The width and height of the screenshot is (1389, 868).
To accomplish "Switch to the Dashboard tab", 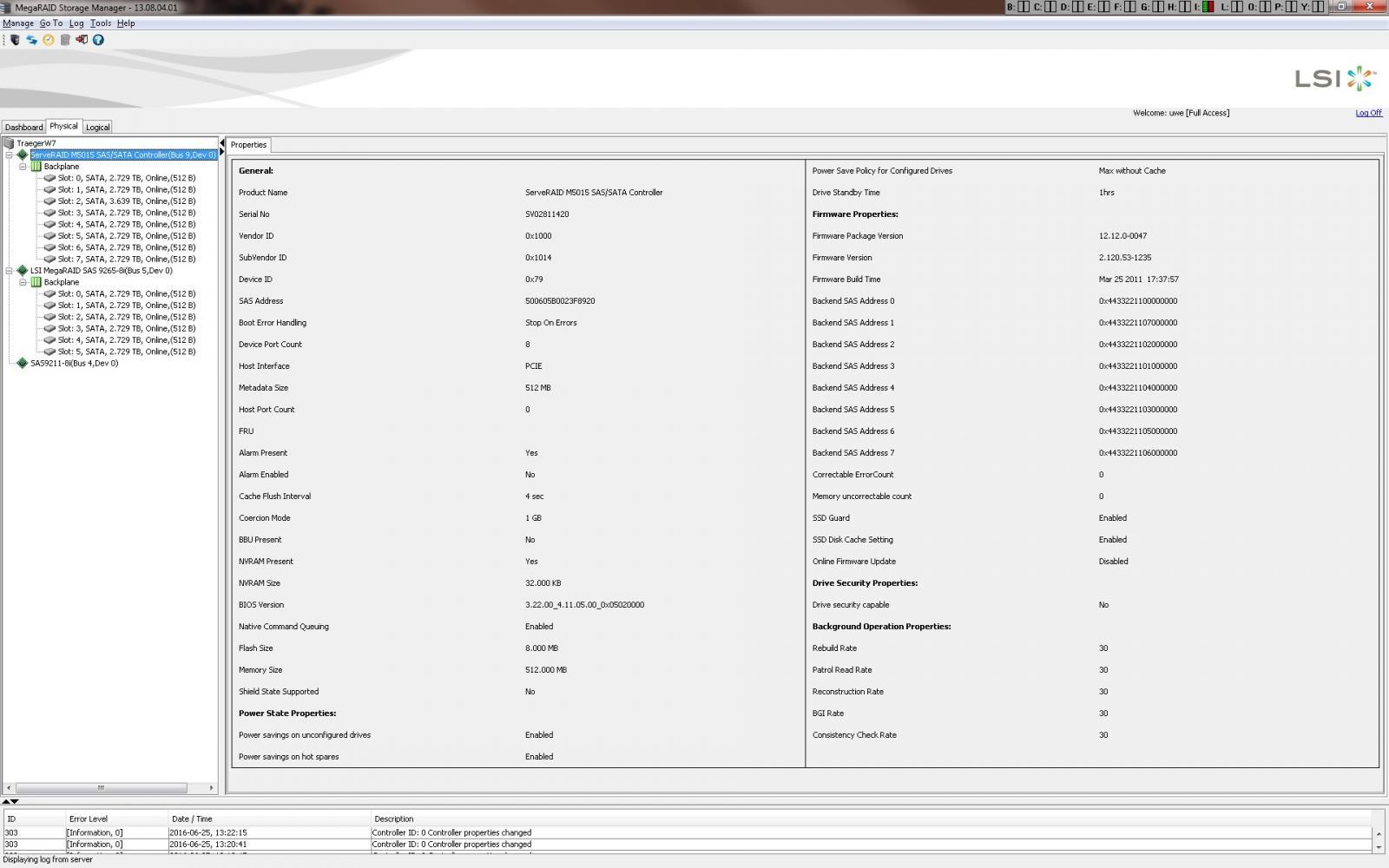I will [23, 127].
